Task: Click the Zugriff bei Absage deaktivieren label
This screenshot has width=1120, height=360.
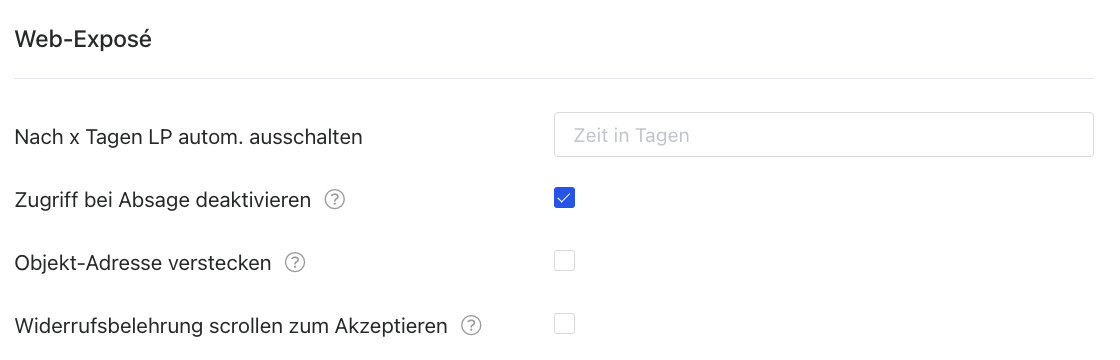Action: click(163, 200)
